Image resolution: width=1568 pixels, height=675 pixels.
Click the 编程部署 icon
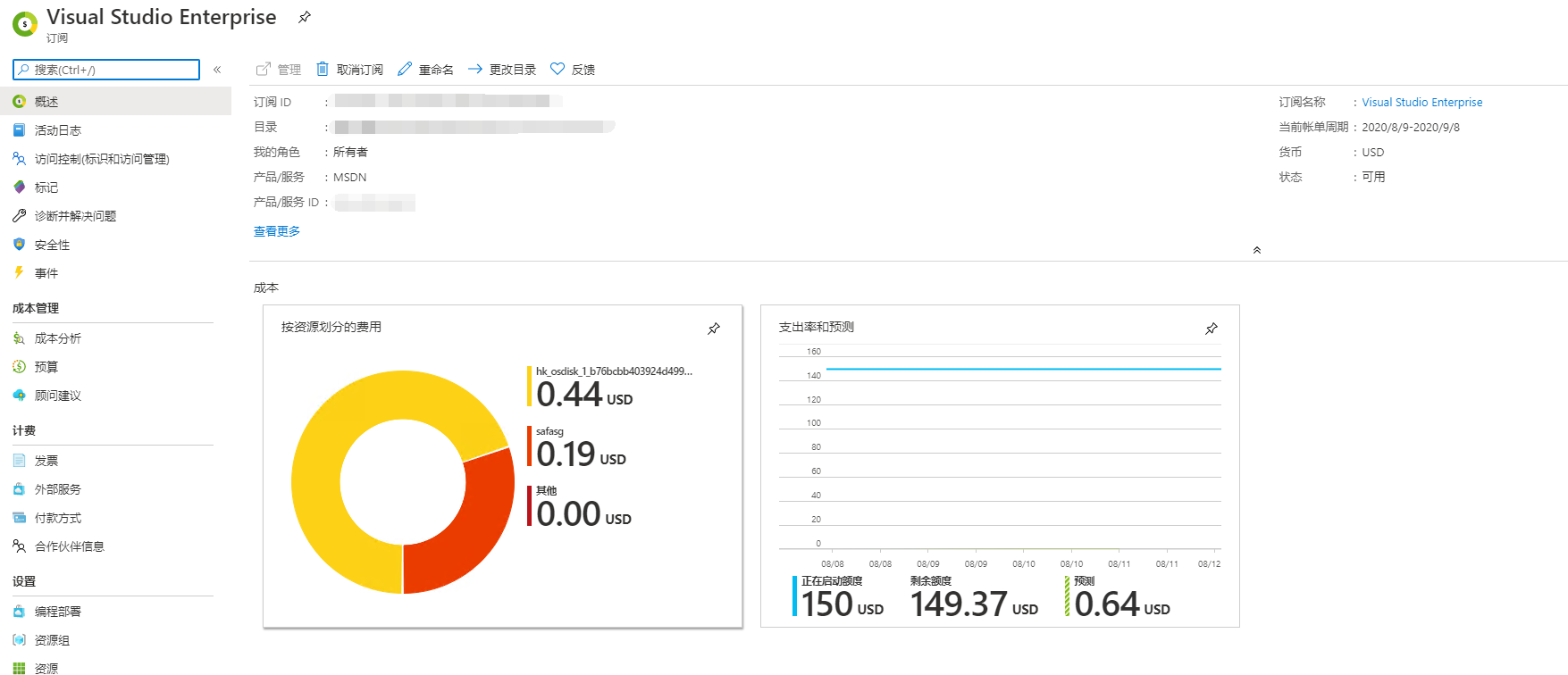(x=19, y=612)
